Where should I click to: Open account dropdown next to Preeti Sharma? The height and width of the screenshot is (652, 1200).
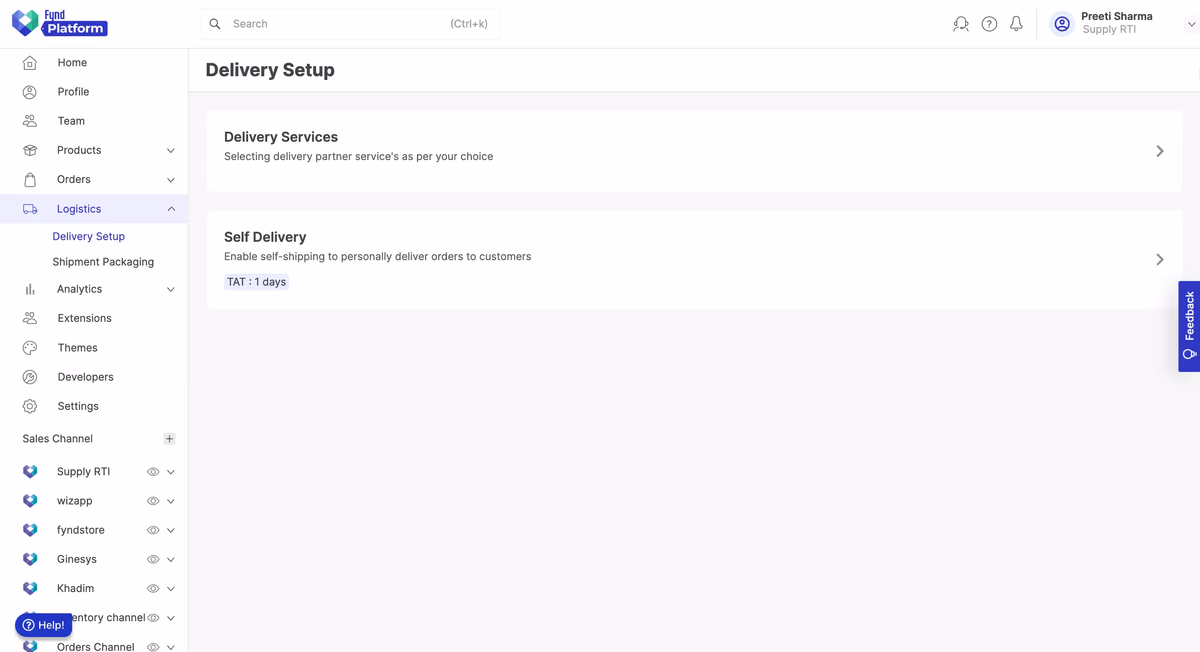1191,24
